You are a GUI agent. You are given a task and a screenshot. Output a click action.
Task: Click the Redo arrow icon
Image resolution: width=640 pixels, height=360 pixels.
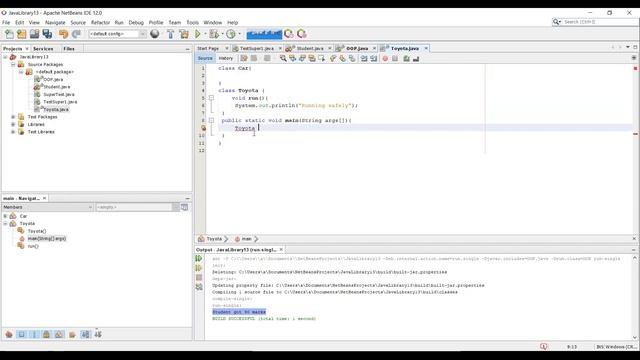[x=76, y=34]
